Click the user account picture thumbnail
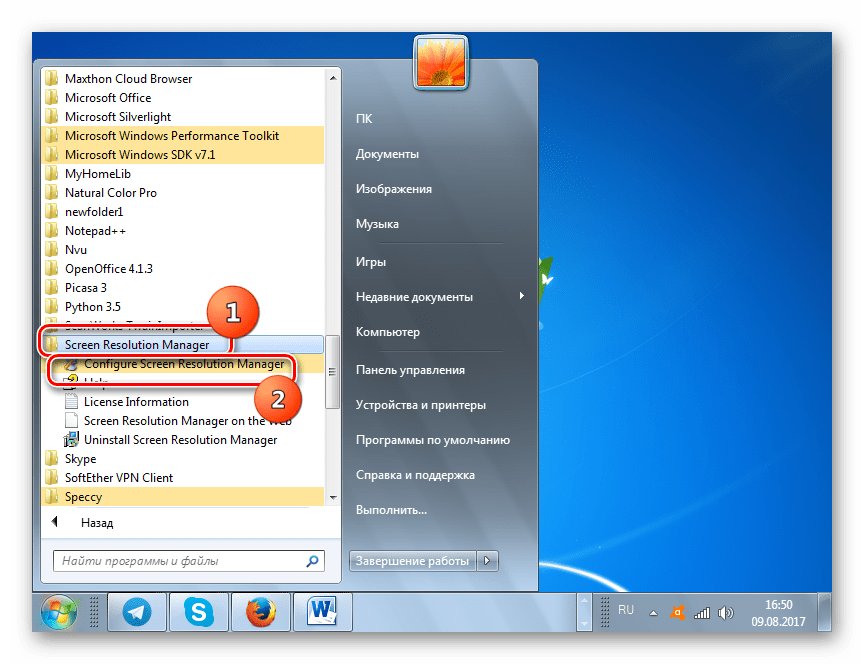Image resolution: width=864 pixels, height=664 pixels. (x=441, y=62)
